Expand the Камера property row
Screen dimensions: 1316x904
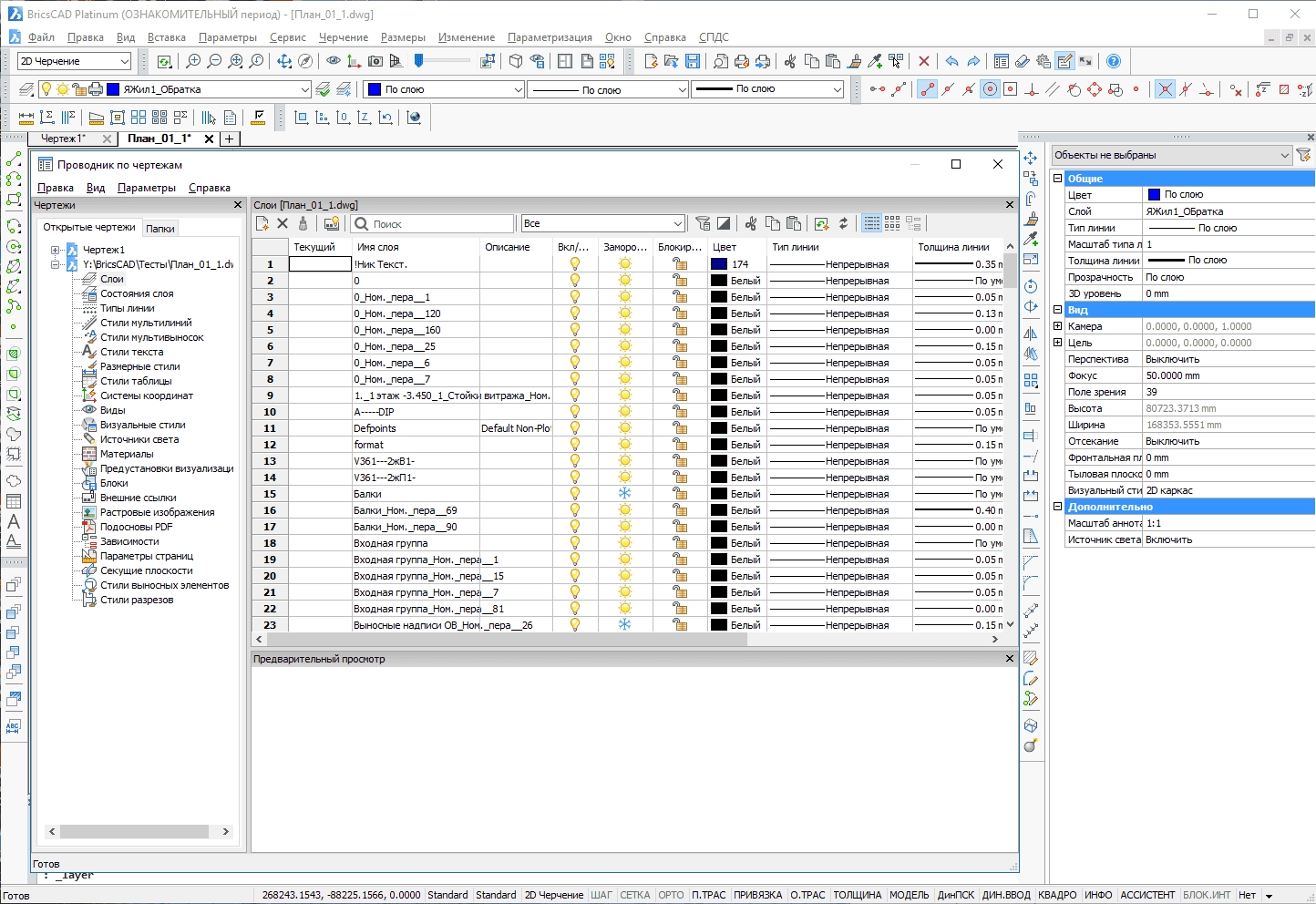1058,326
